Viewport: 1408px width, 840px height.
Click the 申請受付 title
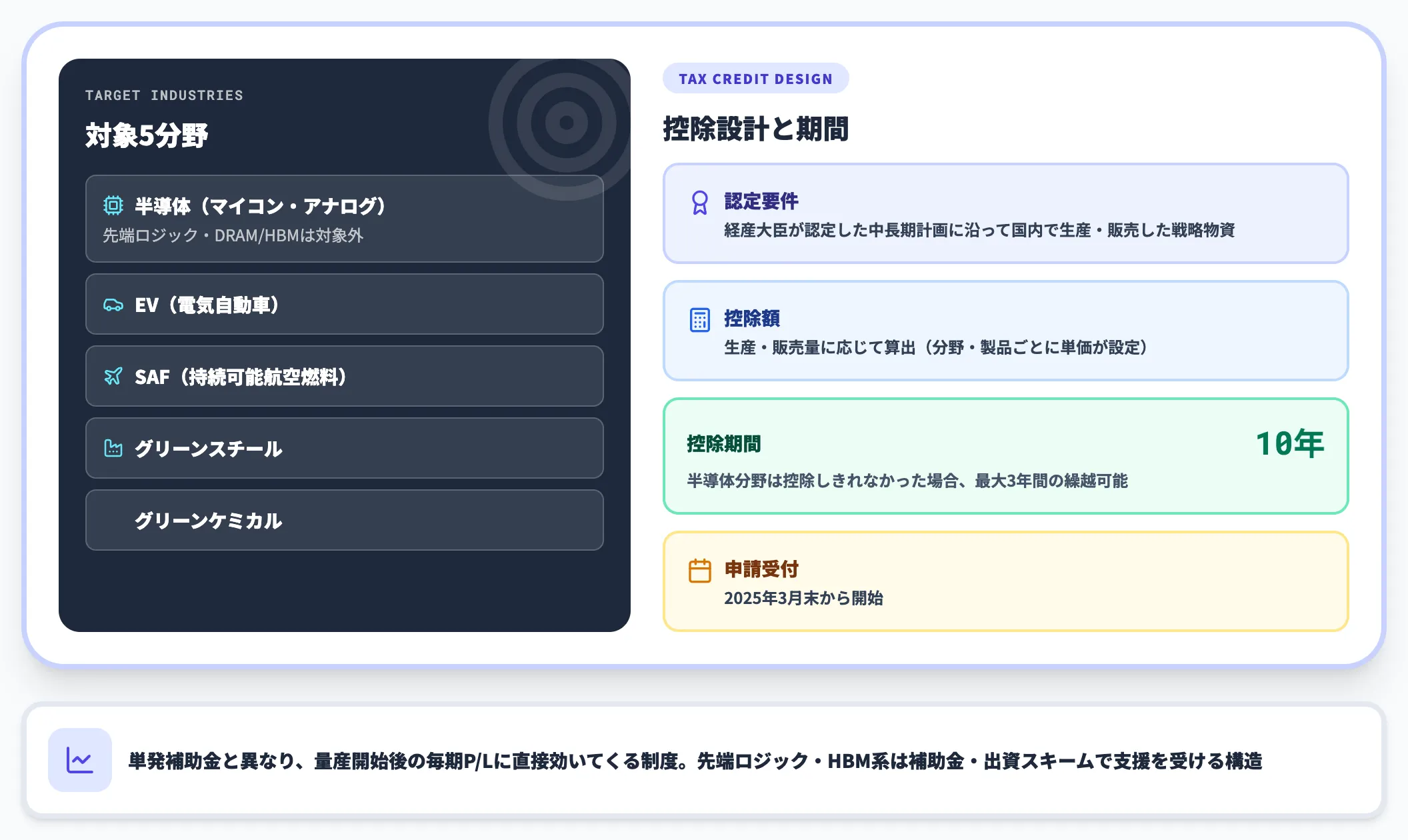(x=761, y=569)
